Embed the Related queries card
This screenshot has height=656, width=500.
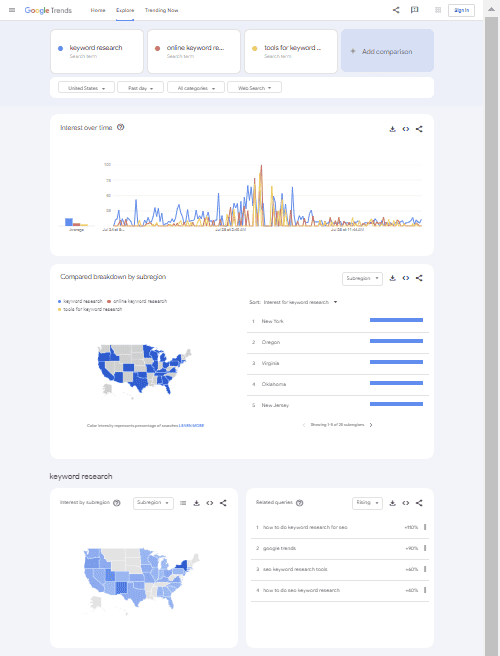[406, 503]
